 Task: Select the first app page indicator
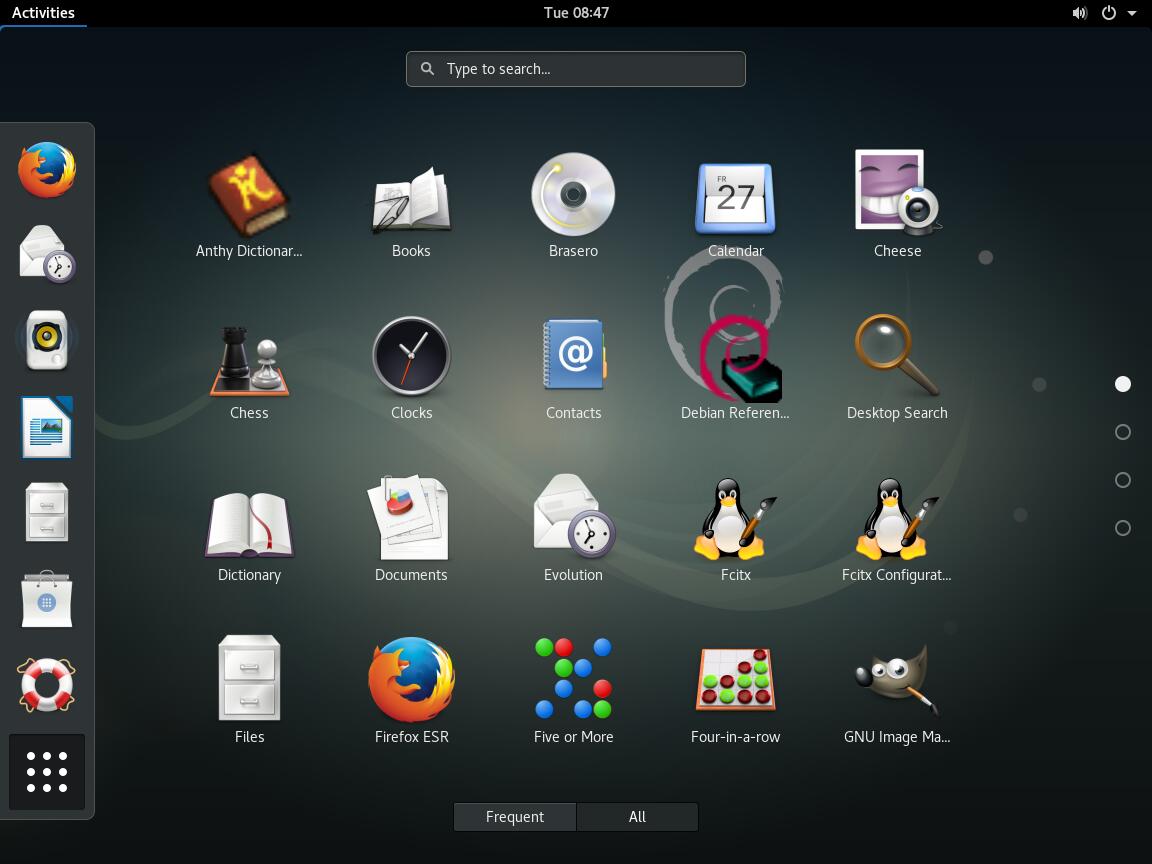pyautogui.click(x=1123, y=384)
